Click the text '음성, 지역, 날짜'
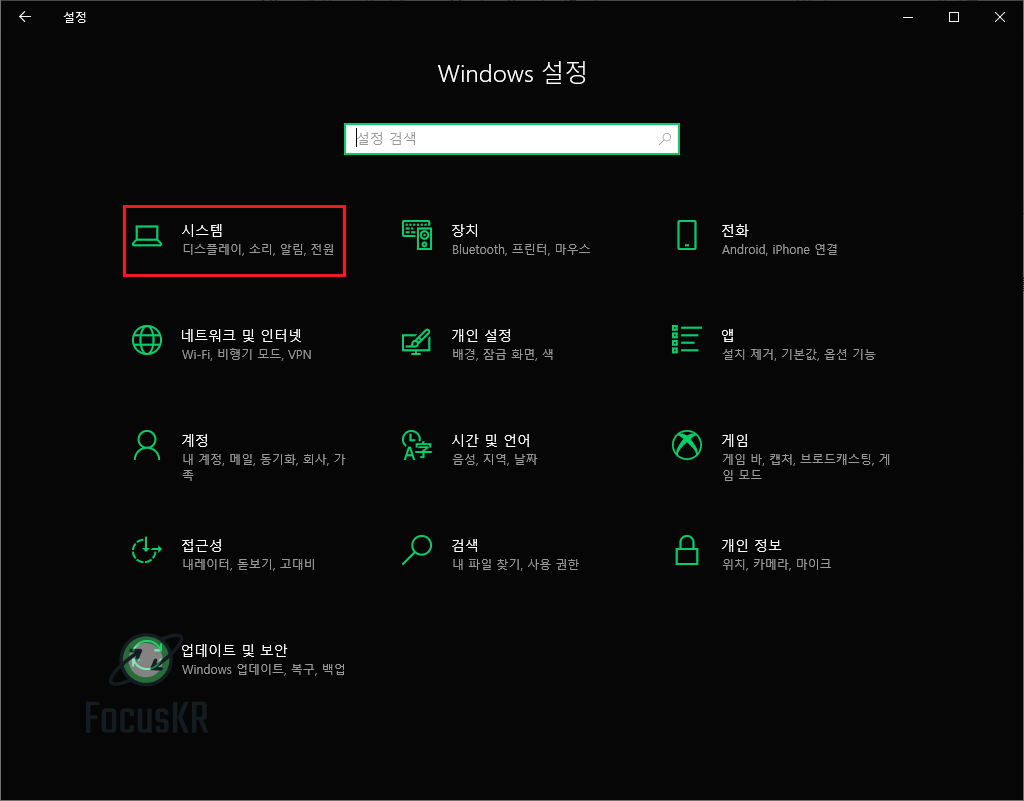Screen dimensions: 1024x801 point(494,460)
